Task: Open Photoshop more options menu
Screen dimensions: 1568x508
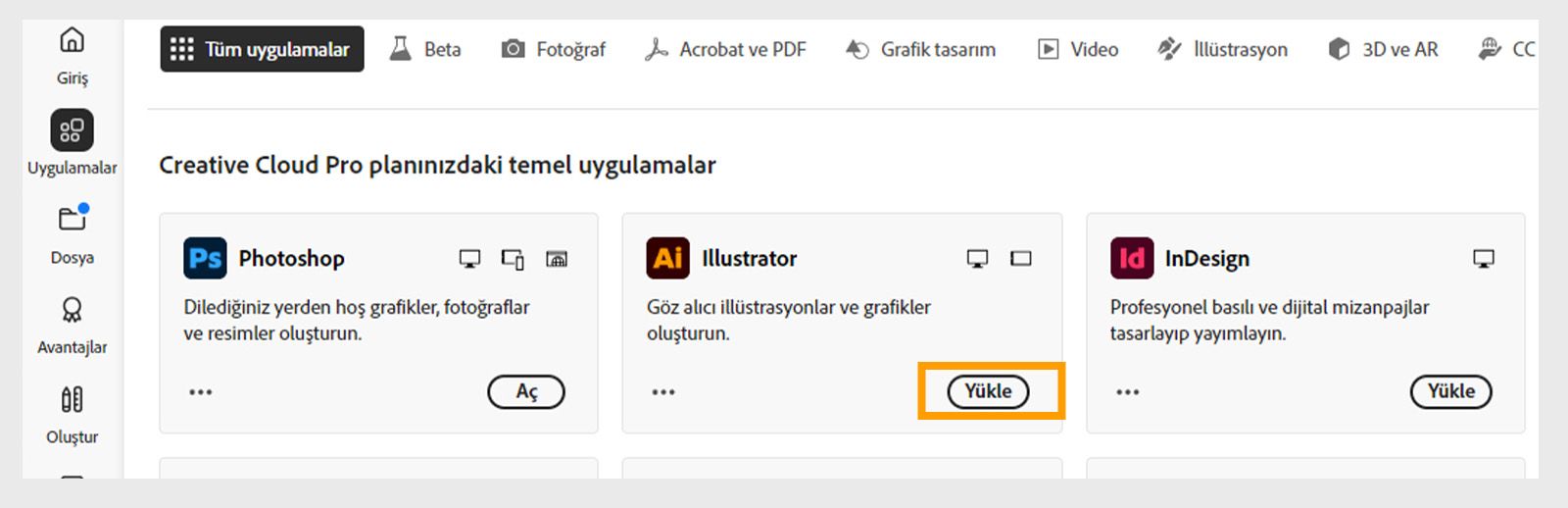Action: [201, 391]
